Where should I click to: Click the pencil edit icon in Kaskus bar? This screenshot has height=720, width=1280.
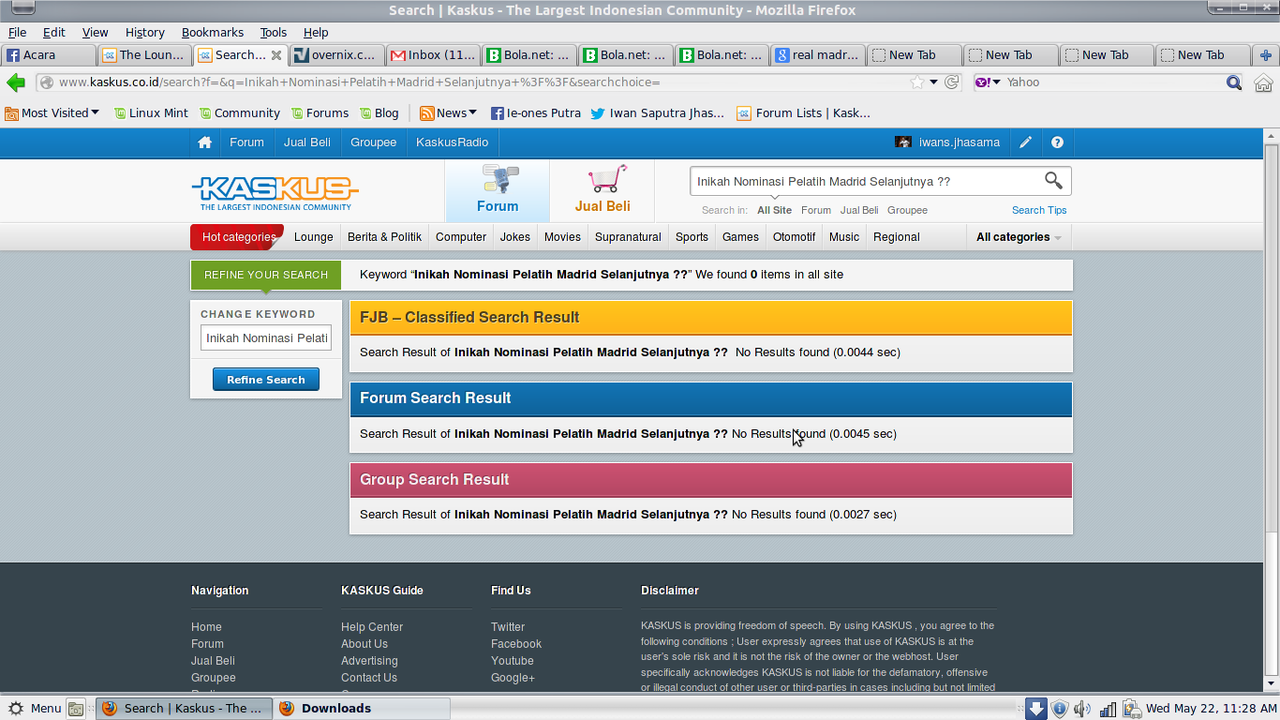point(1026,142)
